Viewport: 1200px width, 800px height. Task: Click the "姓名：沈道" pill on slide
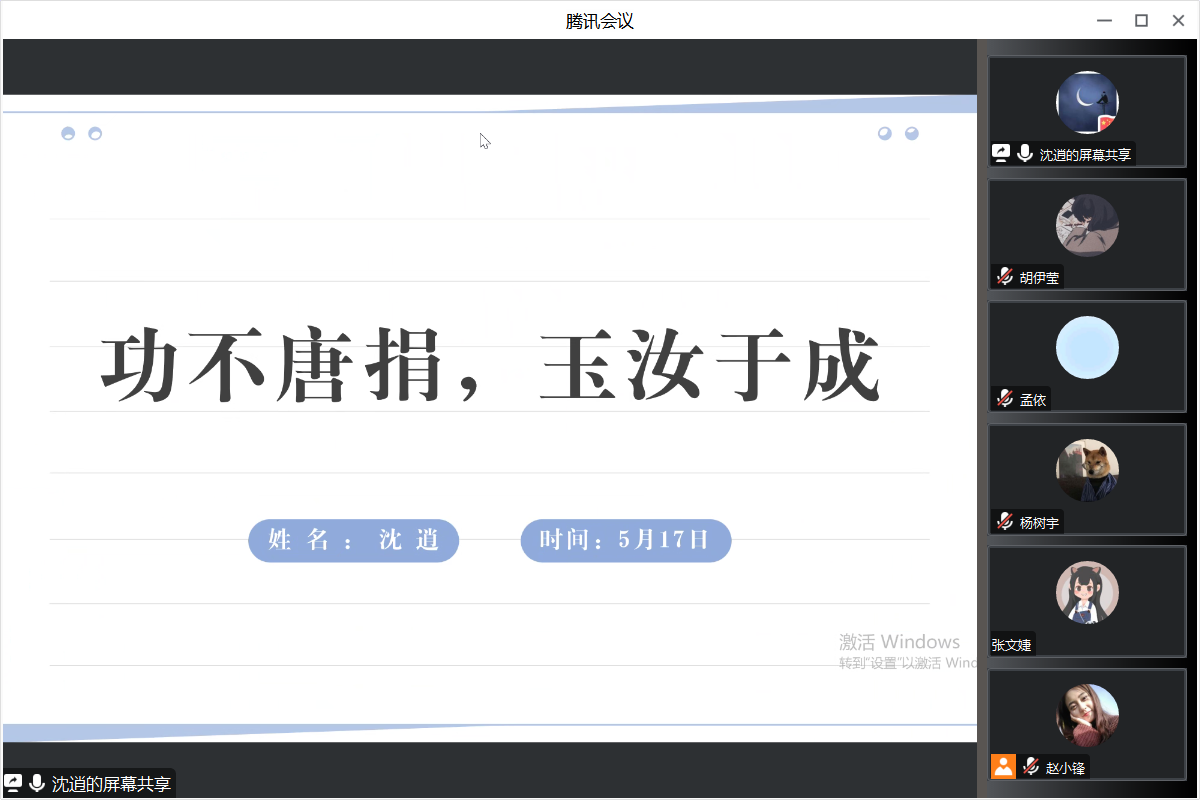353,541
